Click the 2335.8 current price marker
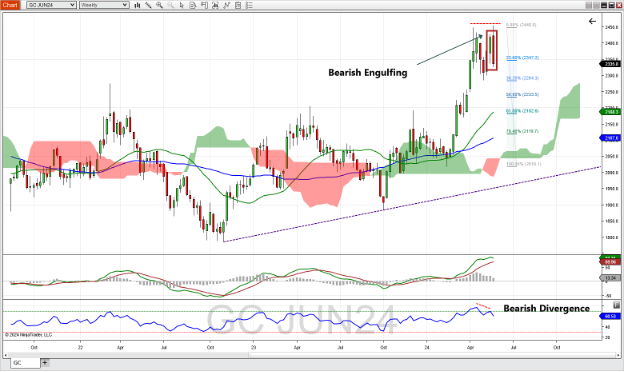 click(611, 64)
